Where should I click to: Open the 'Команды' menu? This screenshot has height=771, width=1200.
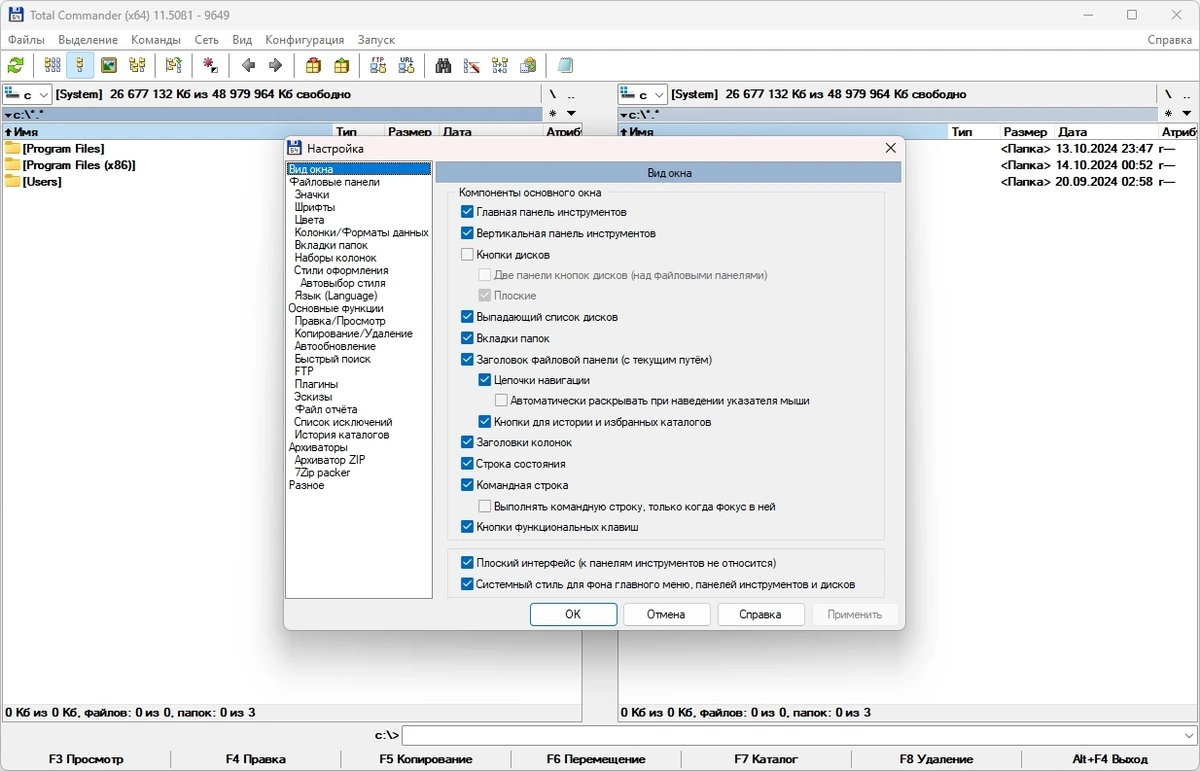(x=156, y=40)
